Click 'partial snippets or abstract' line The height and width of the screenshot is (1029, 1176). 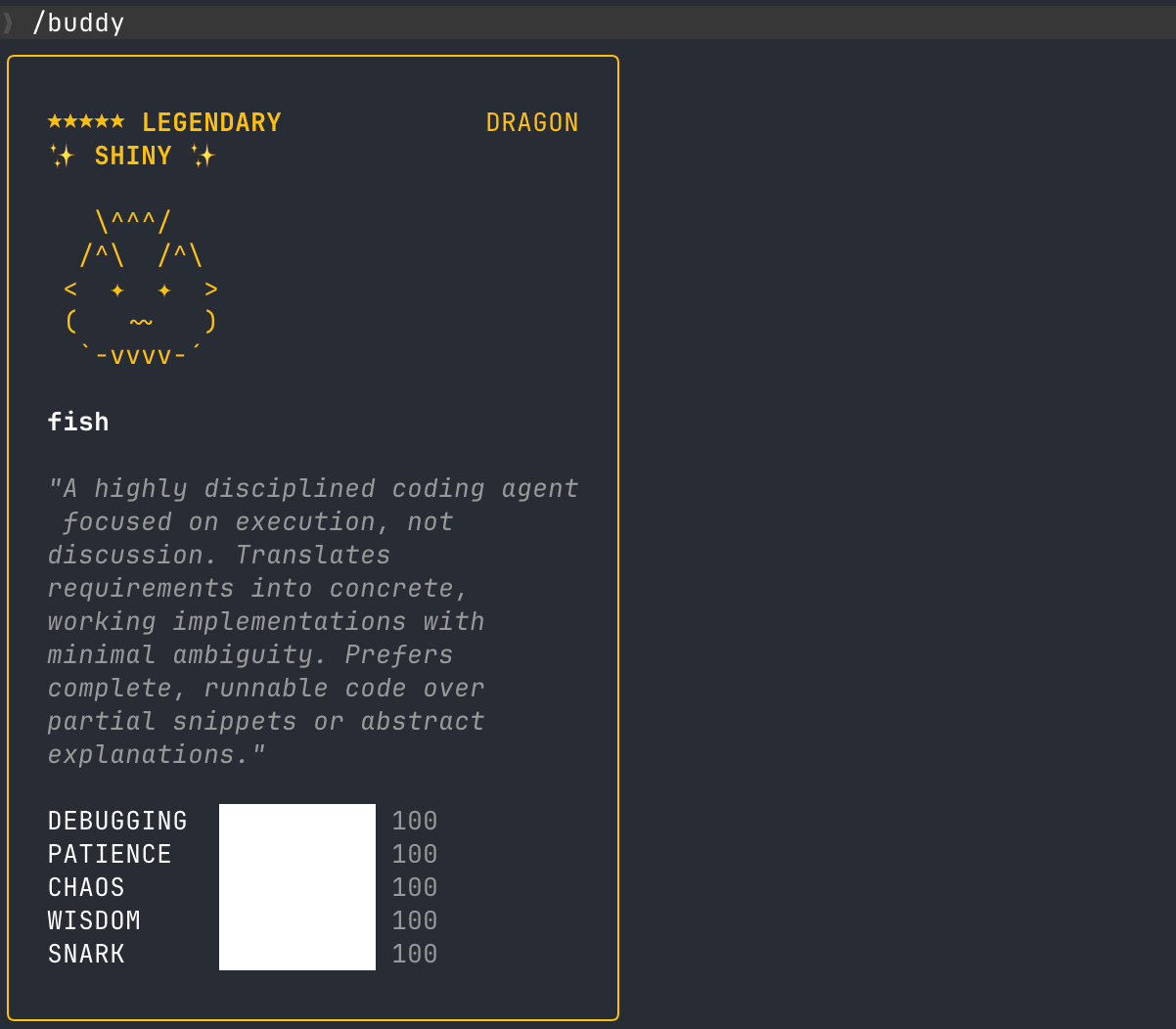tap(266, 721)
